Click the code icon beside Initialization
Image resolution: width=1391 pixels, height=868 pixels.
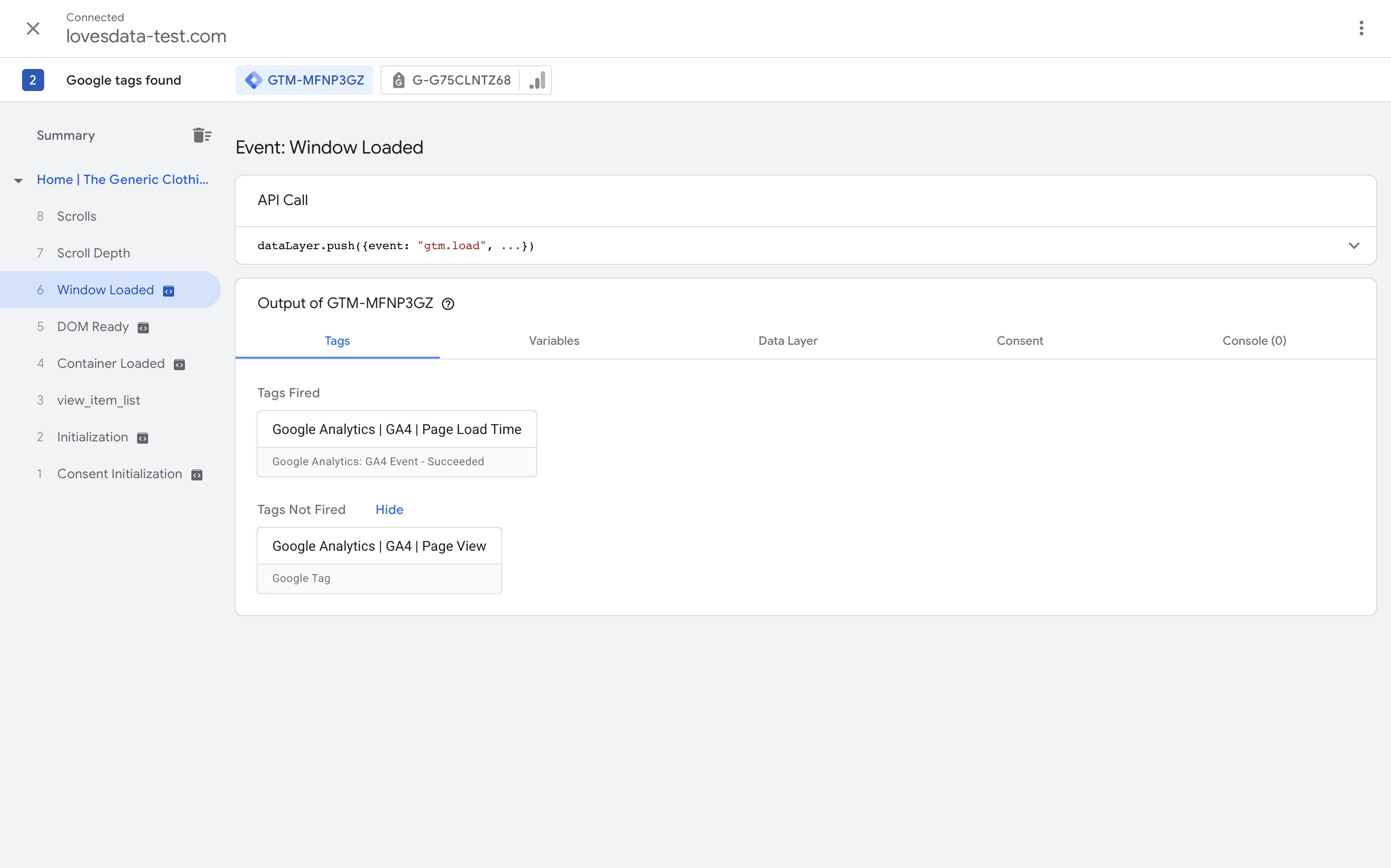143,438
